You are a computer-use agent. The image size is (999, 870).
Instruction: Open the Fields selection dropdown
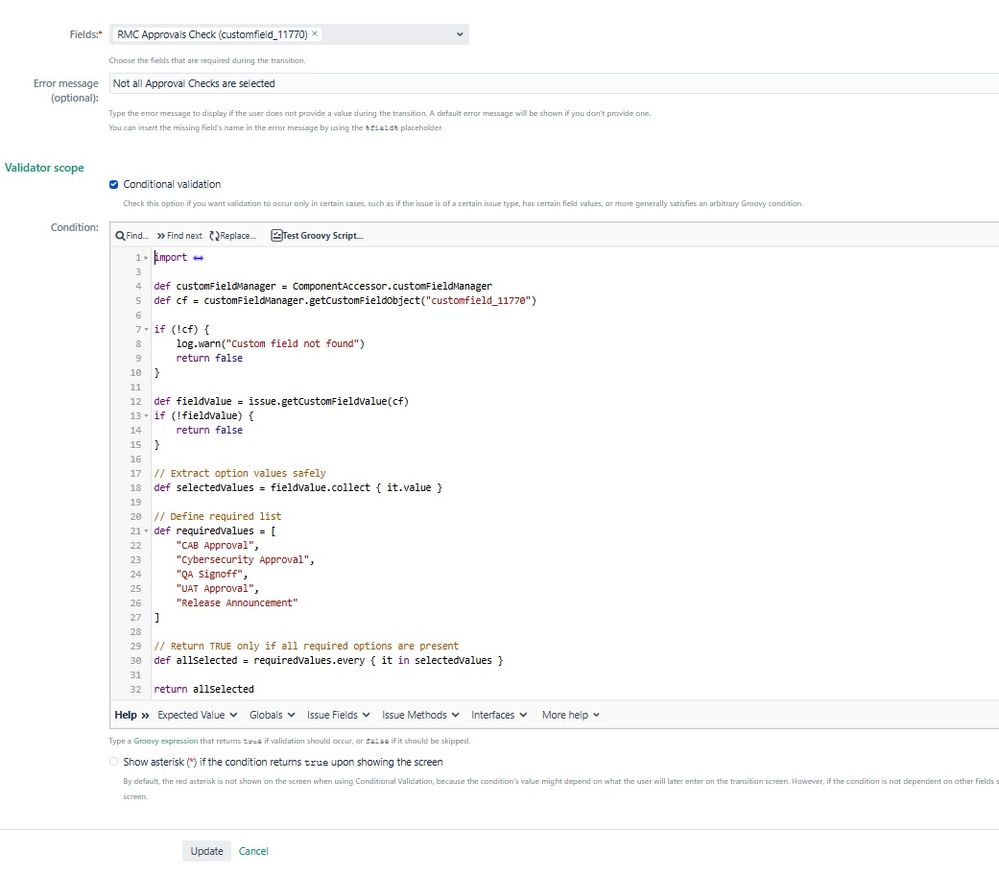[x=458, y=33]
